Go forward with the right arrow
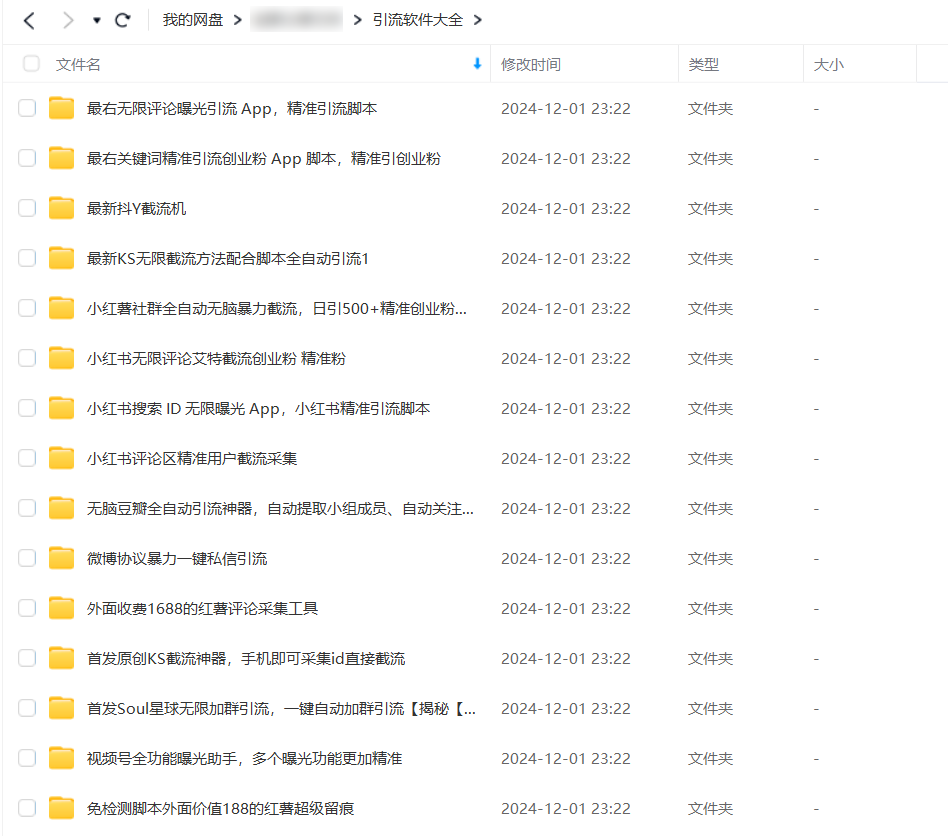 pyautogui.click(x=68, y=21)
